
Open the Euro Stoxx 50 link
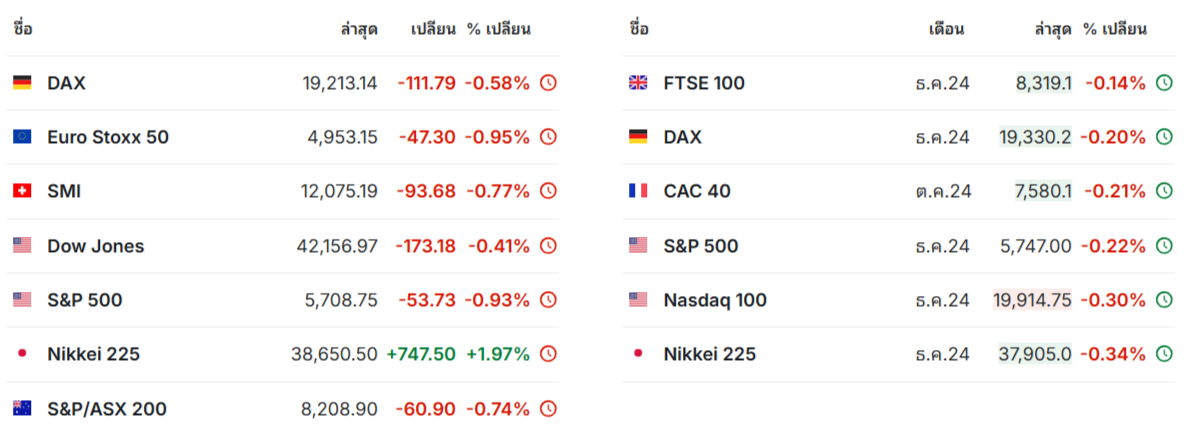pyautogui.click(x=108, y=137)
